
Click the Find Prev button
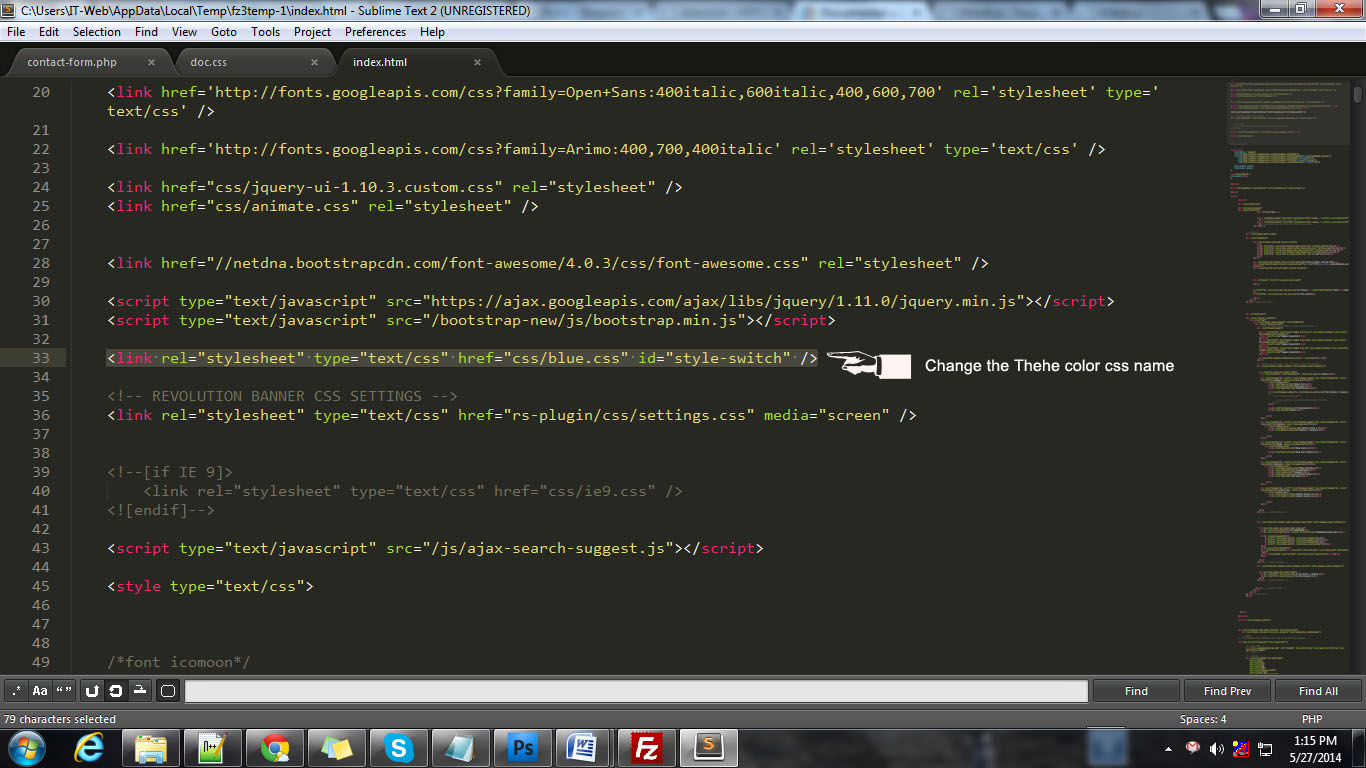point(1227,691)
